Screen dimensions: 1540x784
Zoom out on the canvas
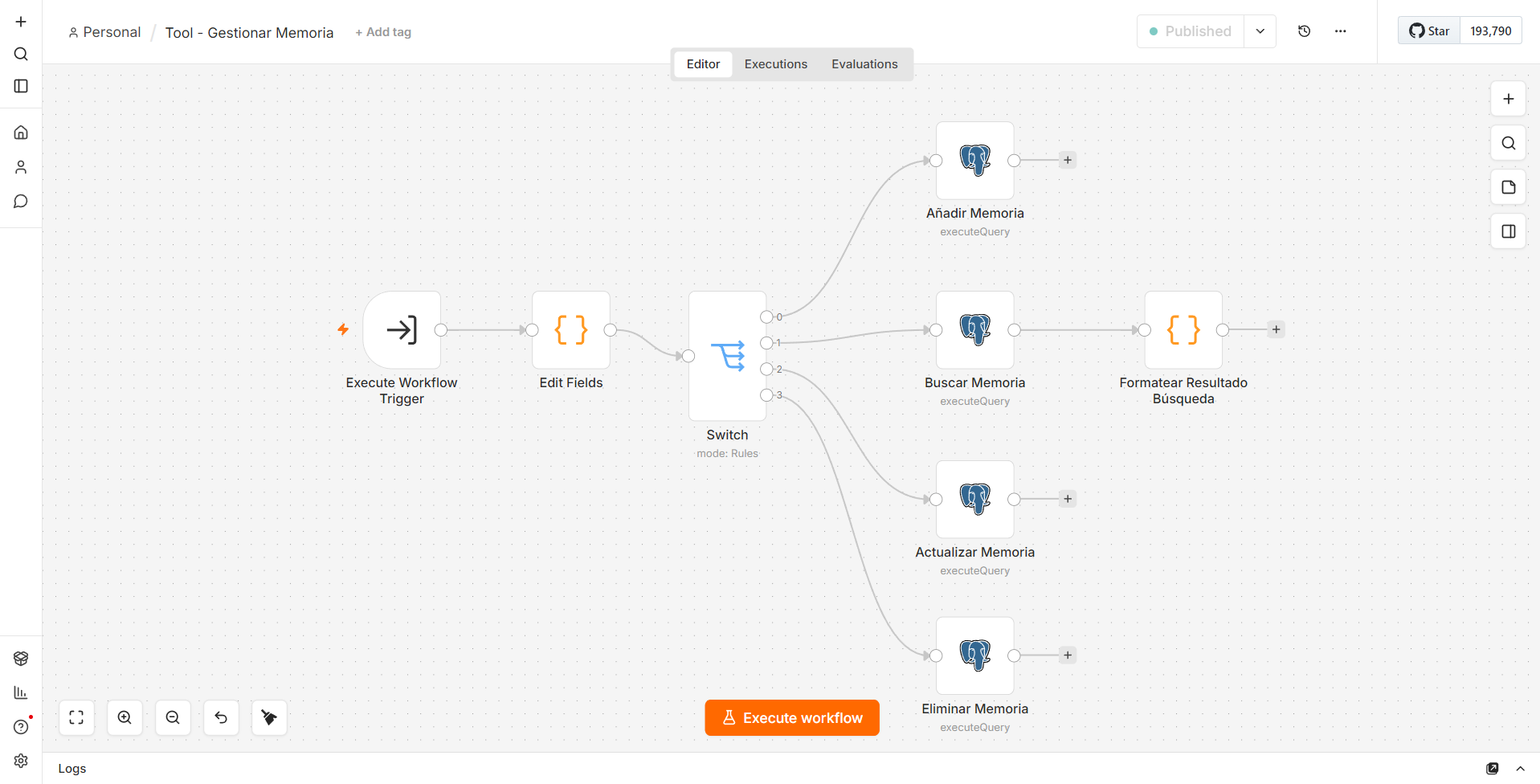pos(173,717)
